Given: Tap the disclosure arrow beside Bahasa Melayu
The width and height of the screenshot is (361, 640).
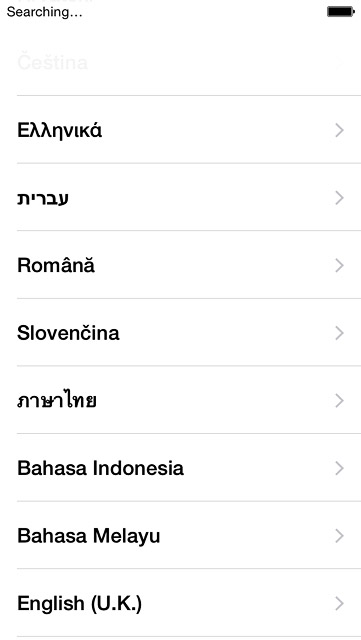Looking at the screenshot, I should 339,536.
